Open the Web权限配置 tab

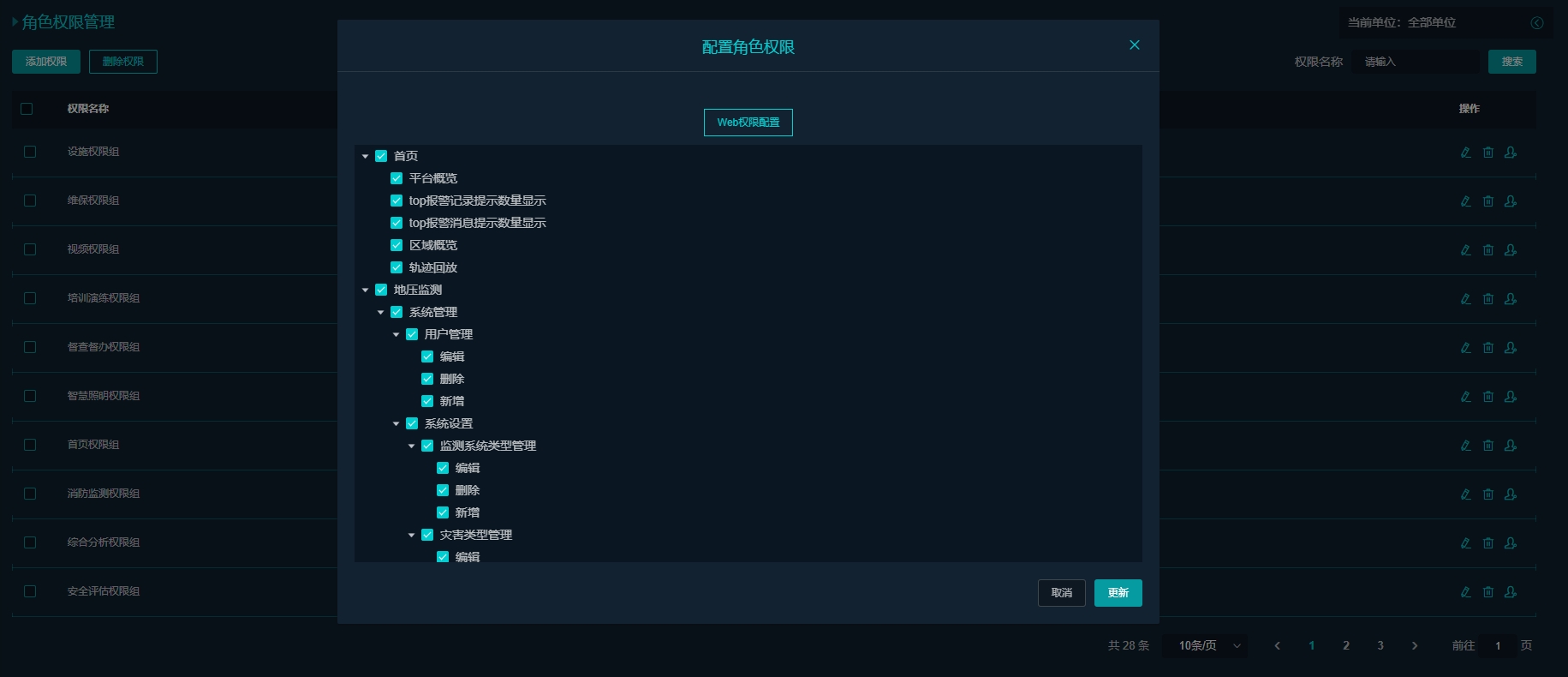coord(748,123)
